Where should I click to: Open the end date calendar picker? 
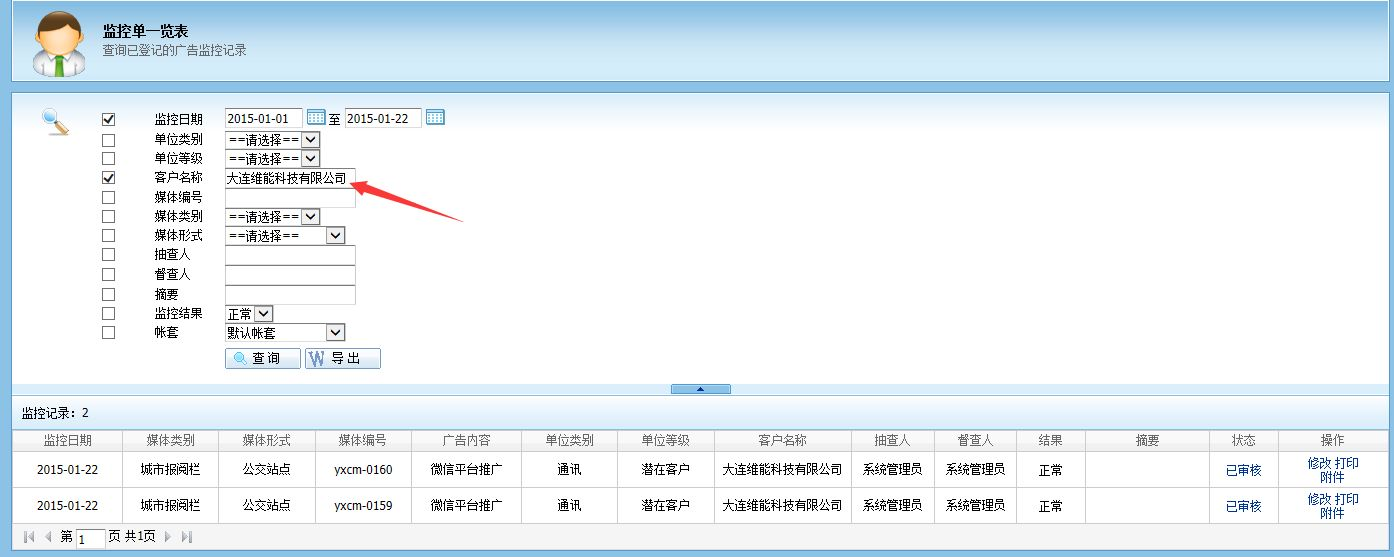(435, 118)
